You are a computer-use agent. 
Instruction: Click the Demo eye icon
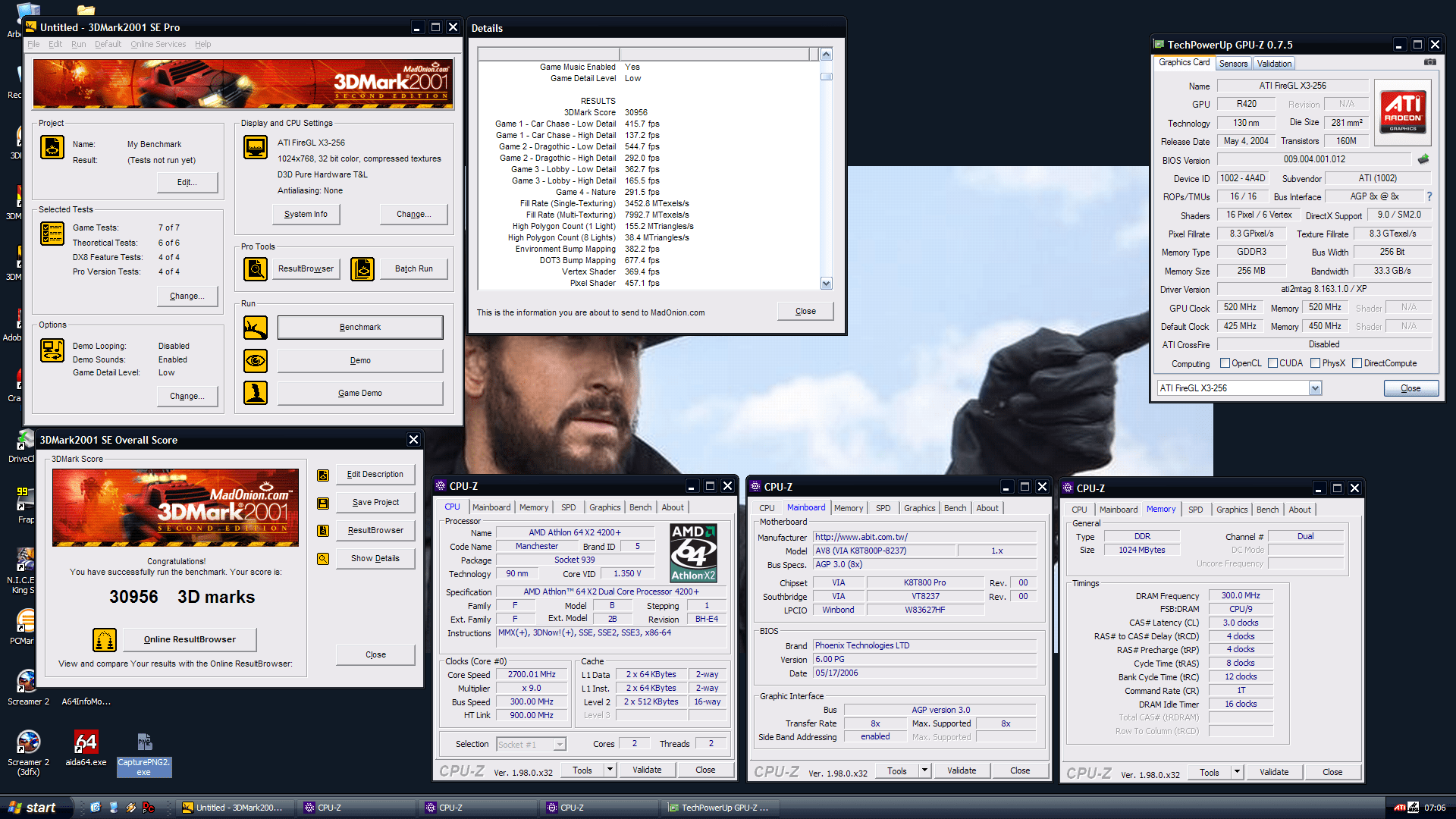pyautogui.click(x=256, y=360)
